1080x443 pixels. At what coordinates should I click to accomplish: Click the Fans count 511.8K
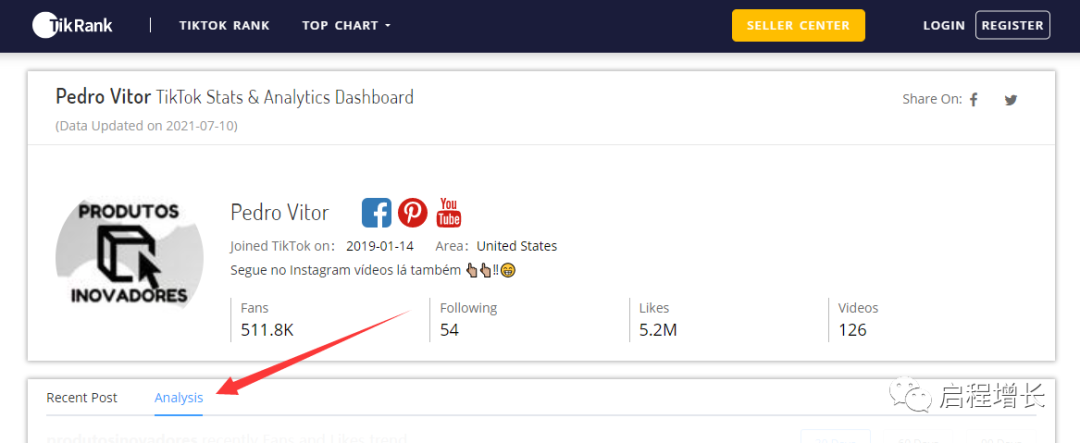(x=267, y=330)
